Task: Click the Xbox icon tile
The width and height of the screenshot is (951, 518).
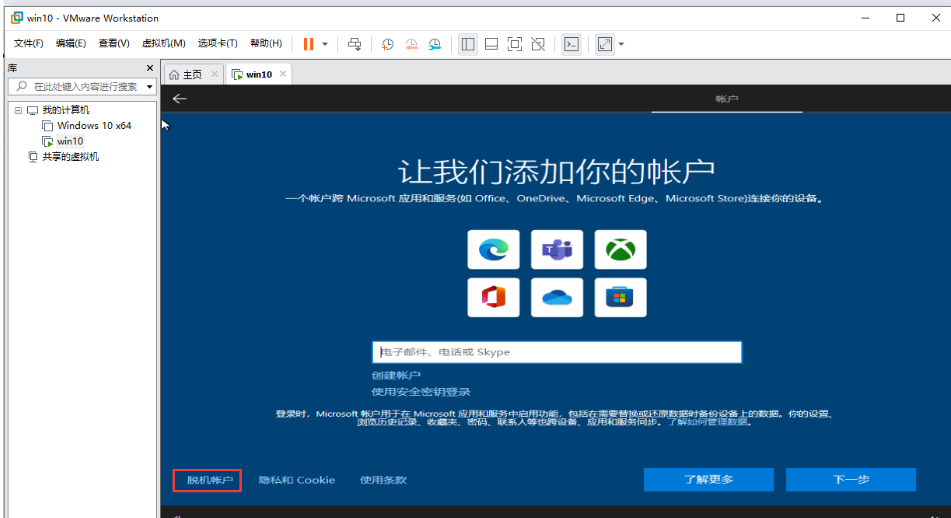Action: [x=620, y=249]
